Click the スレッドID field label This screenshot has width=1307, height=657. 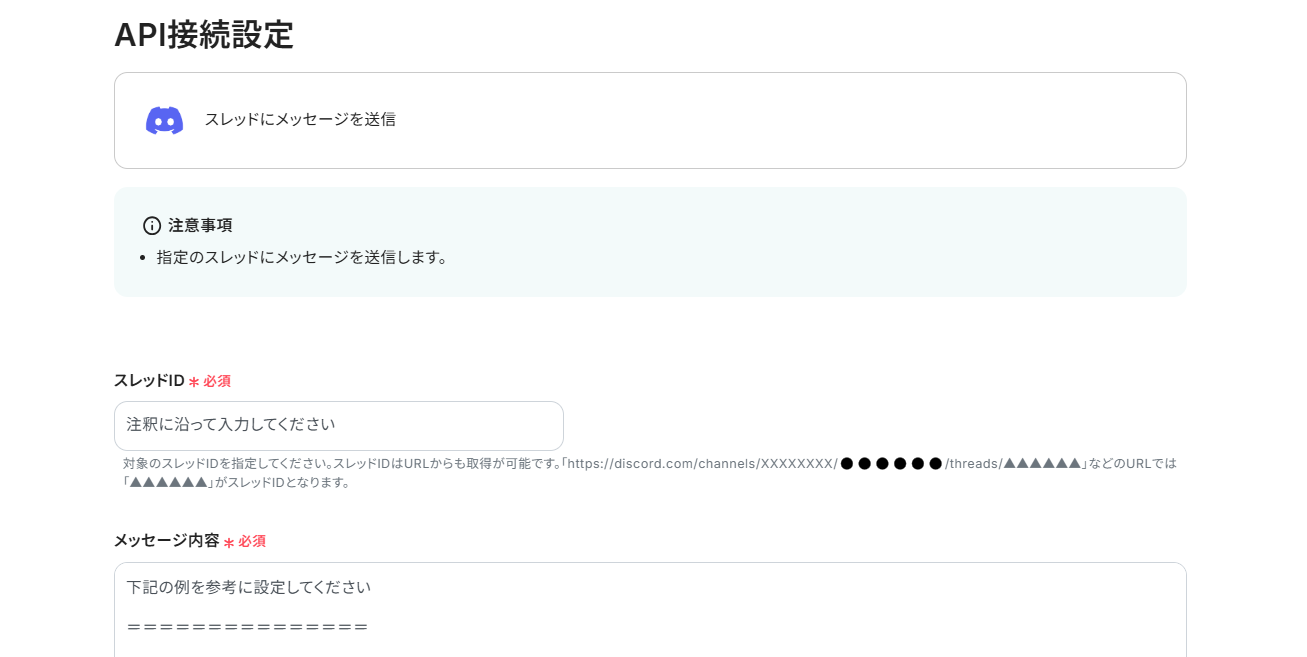pos(149,381)
